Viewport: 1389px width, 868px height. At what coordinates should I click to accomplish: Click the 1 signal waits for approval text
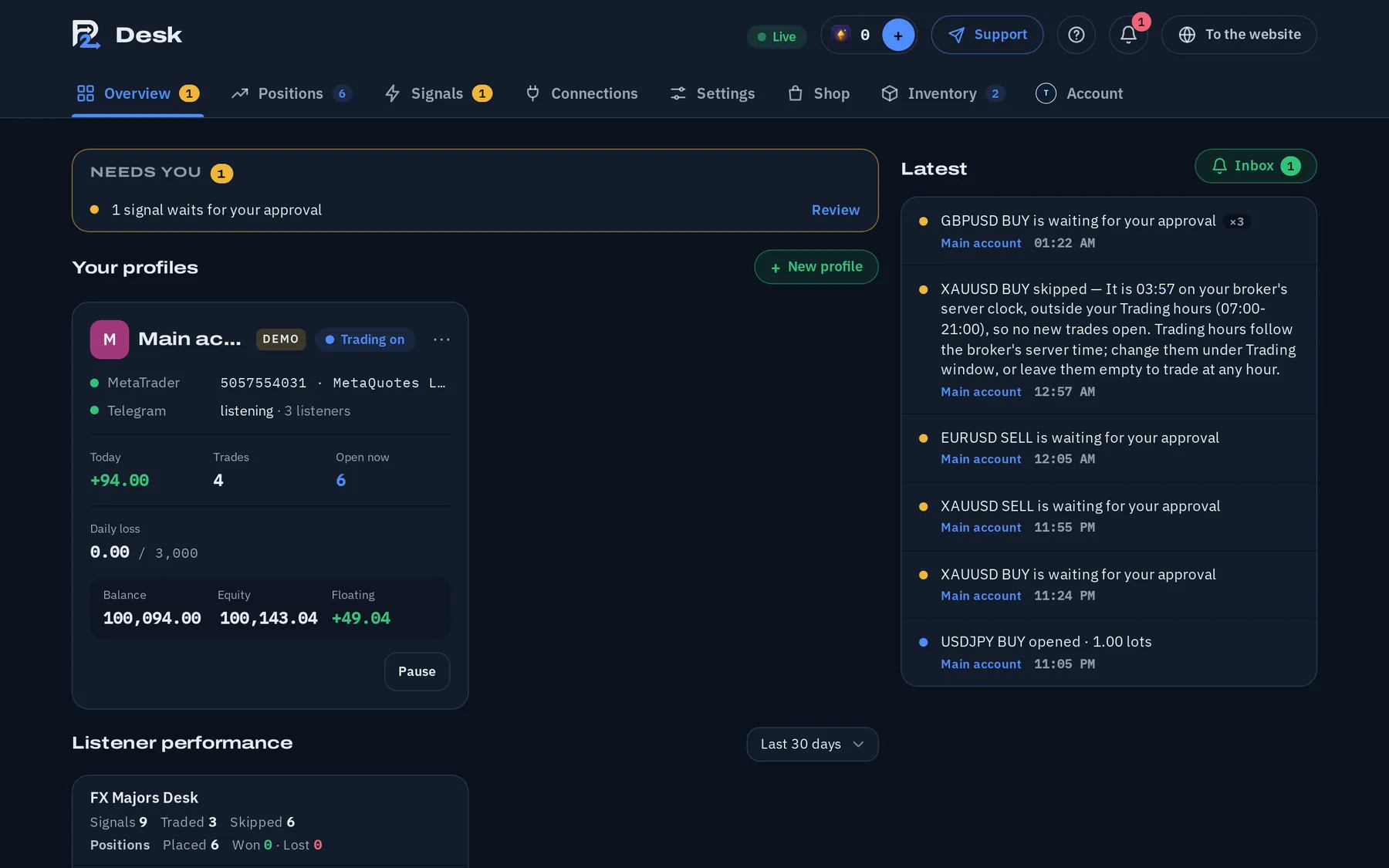(x=217, y=210)
